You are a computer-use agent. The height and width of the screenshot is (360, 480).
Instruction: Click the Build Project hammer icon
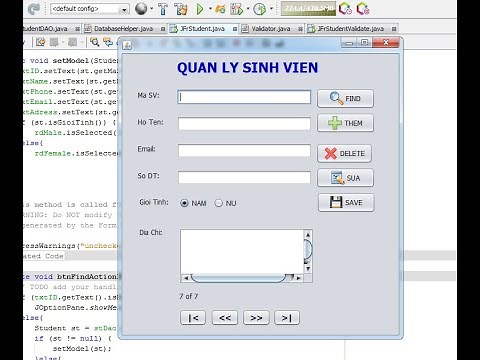[163, 9]
